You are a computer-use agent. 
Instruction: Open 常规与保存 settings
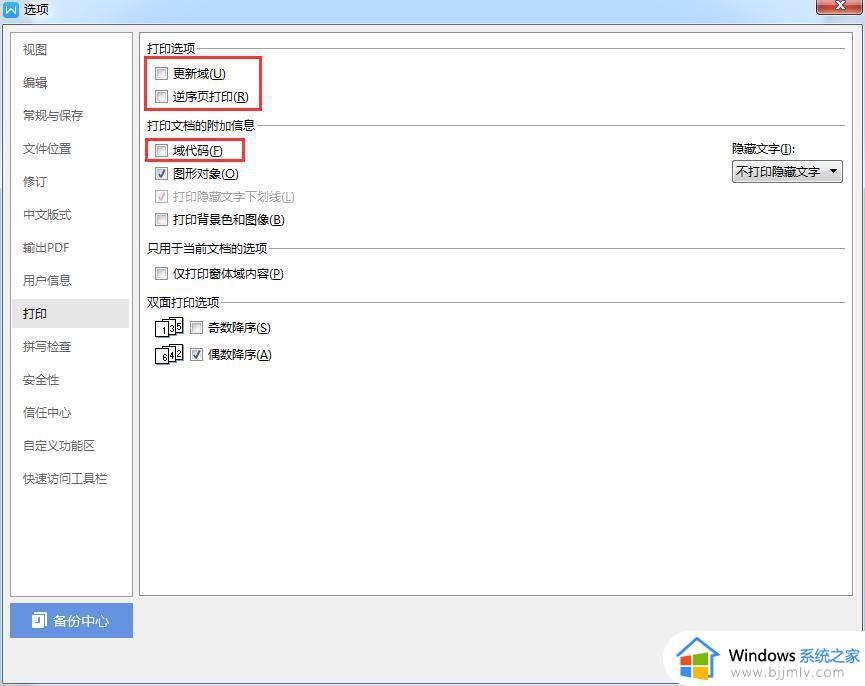(x=70, y=115)
